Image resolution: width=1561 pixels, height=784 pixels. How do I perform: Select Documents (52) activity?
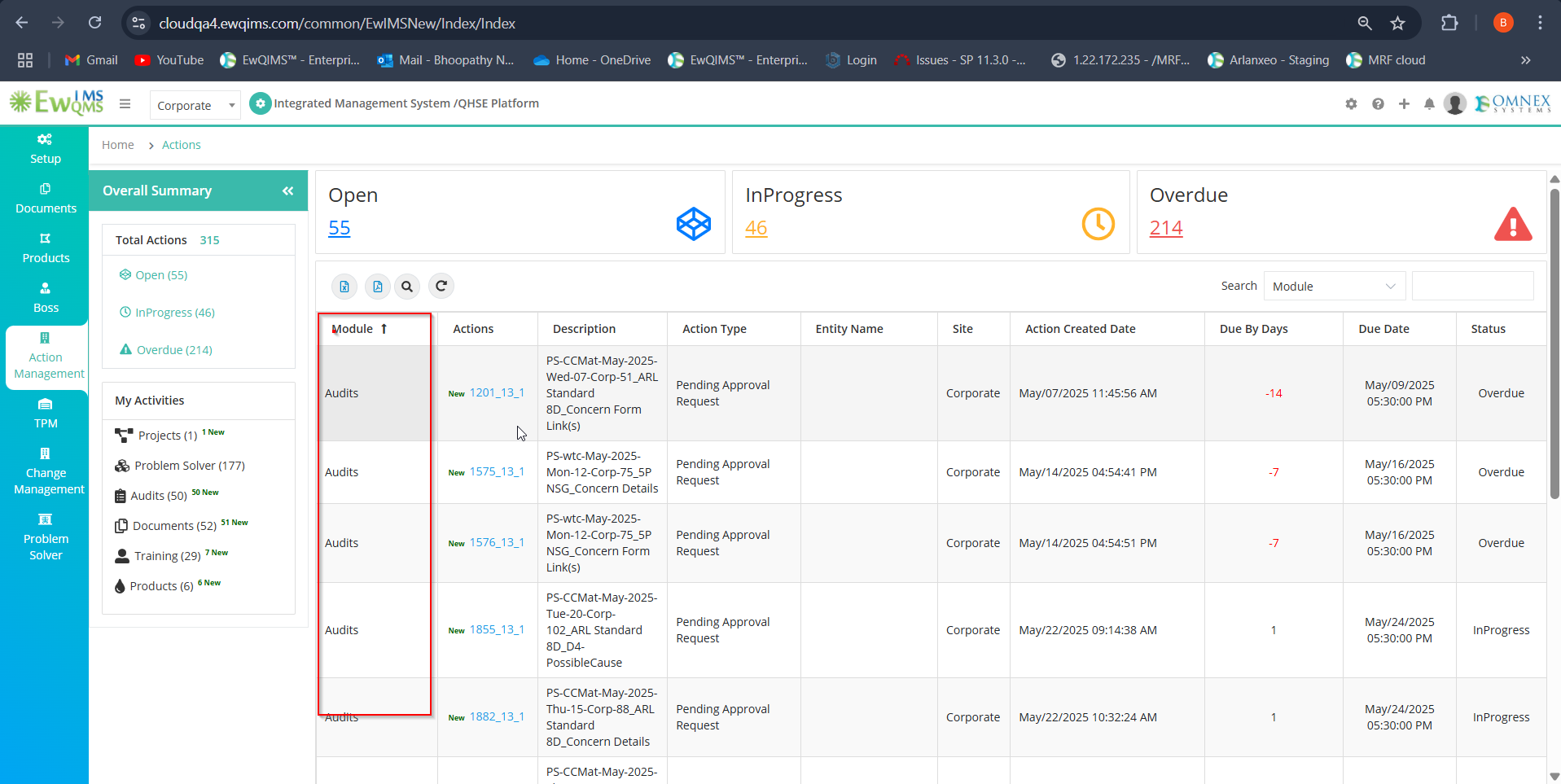(x=174, y=526)
